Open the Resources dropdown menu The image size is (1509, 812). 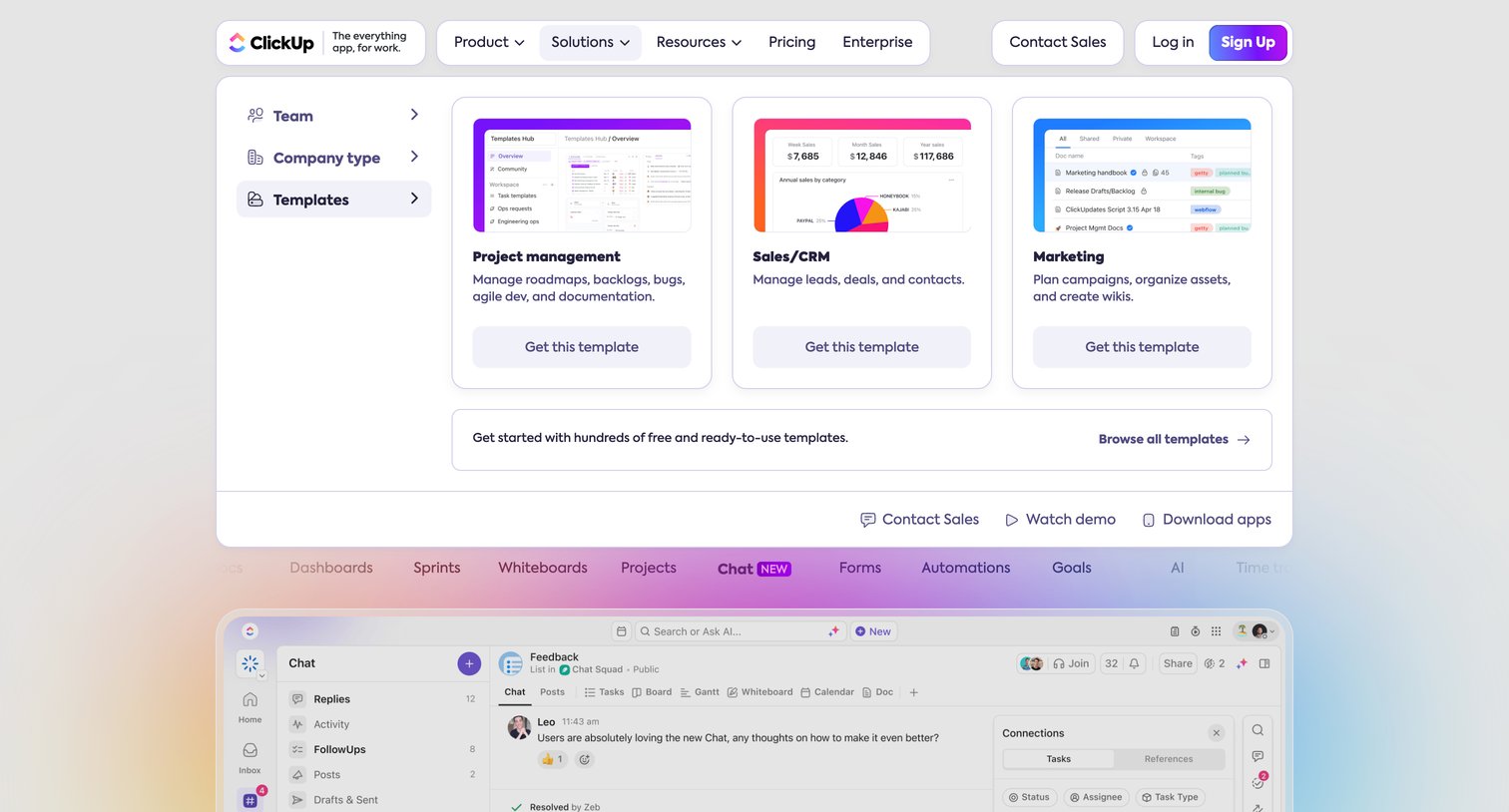coord(699,42)
